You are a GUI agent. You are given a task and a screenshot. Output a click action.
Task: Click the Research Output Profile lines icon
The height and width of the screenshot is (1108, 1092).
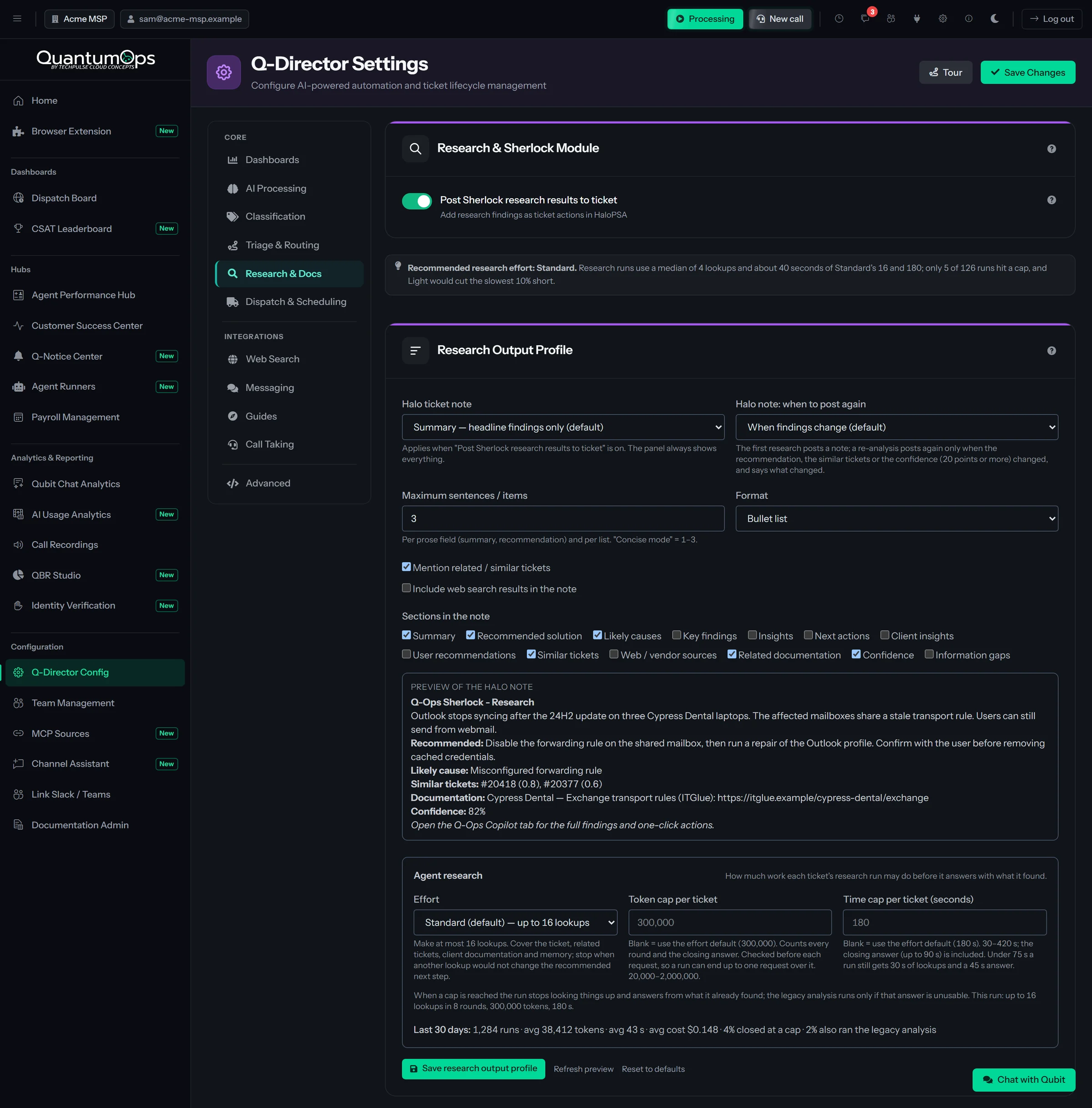click(x=415, y=351)
